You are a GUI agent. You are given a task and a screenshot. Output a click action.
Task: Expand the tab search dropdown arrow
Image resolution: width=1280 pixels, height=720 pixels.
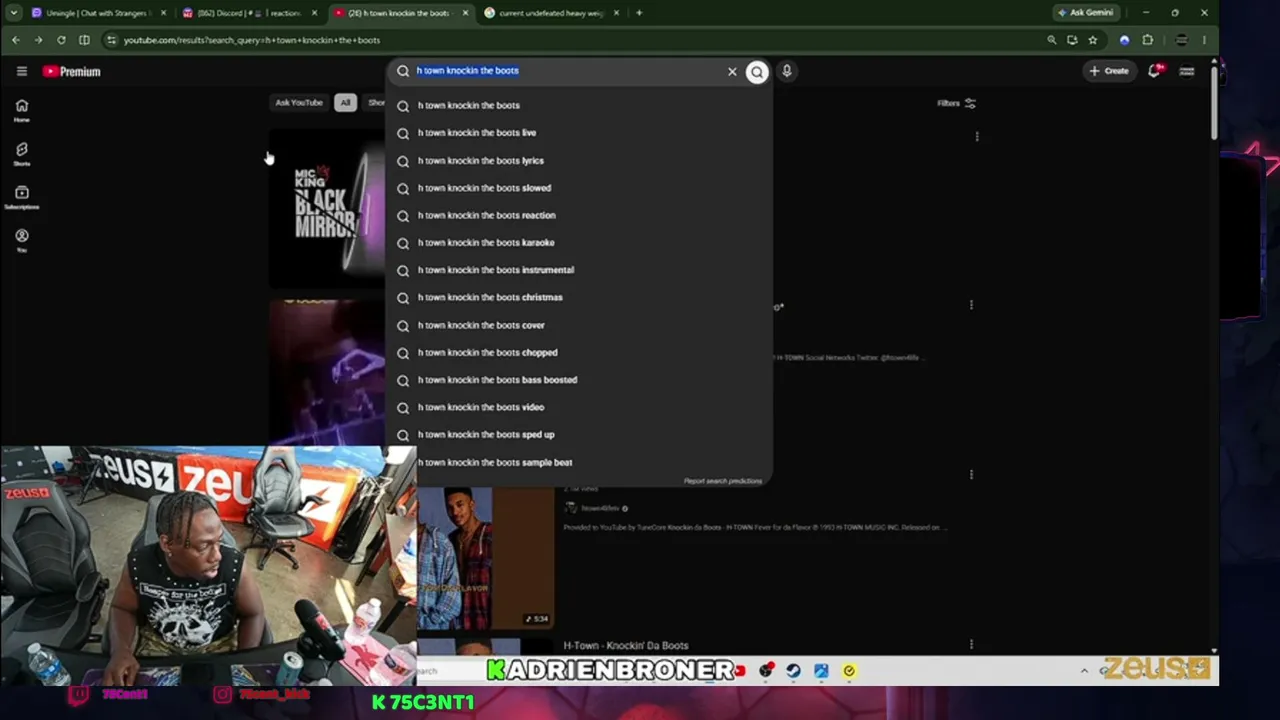pos(13,13)
